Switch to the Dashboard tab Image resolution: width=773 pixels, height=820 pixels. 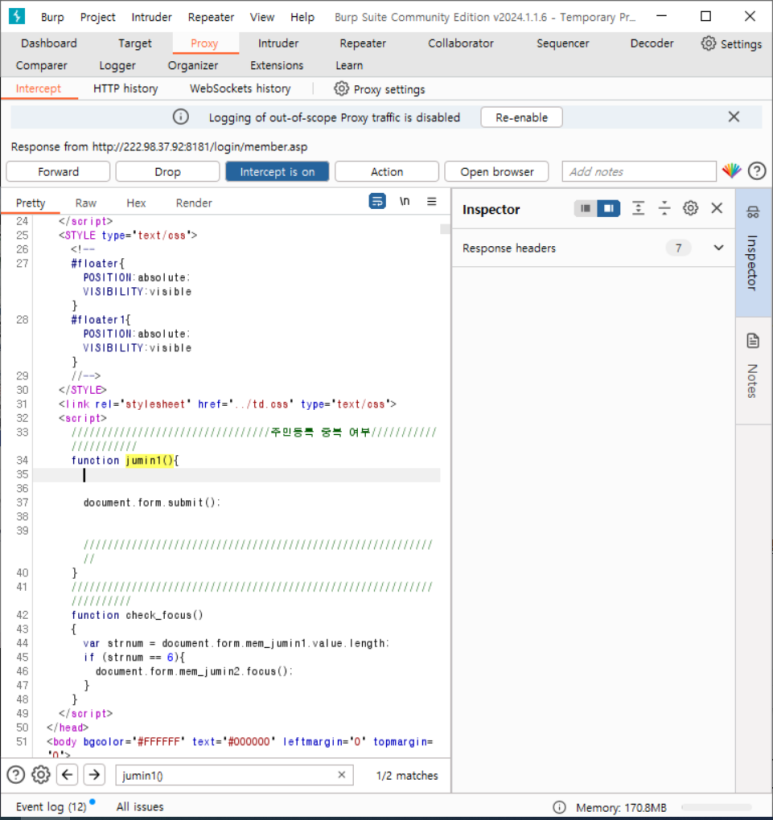pyautogui.click(x=49, y=43)
